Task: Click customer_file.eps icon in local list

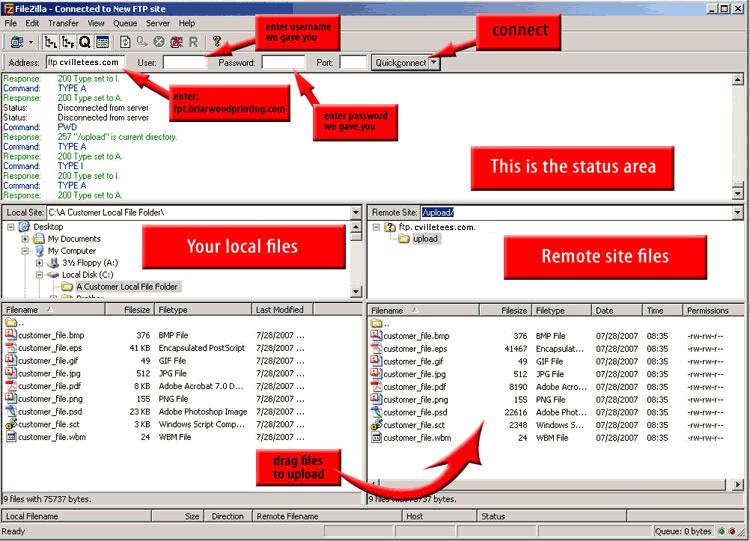Action: tap(11, 348)
